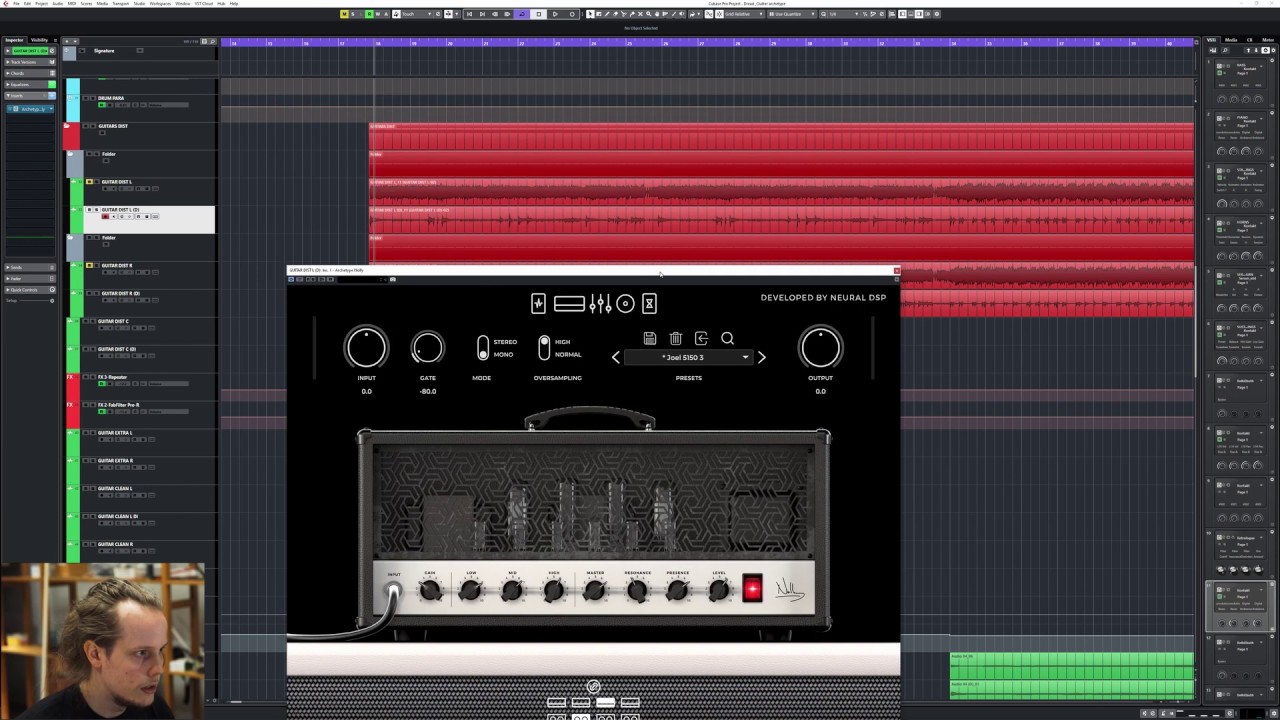Screen dimensions: 1280x720
Task: Open the circular effects section icon
Action: click(625, 303)
